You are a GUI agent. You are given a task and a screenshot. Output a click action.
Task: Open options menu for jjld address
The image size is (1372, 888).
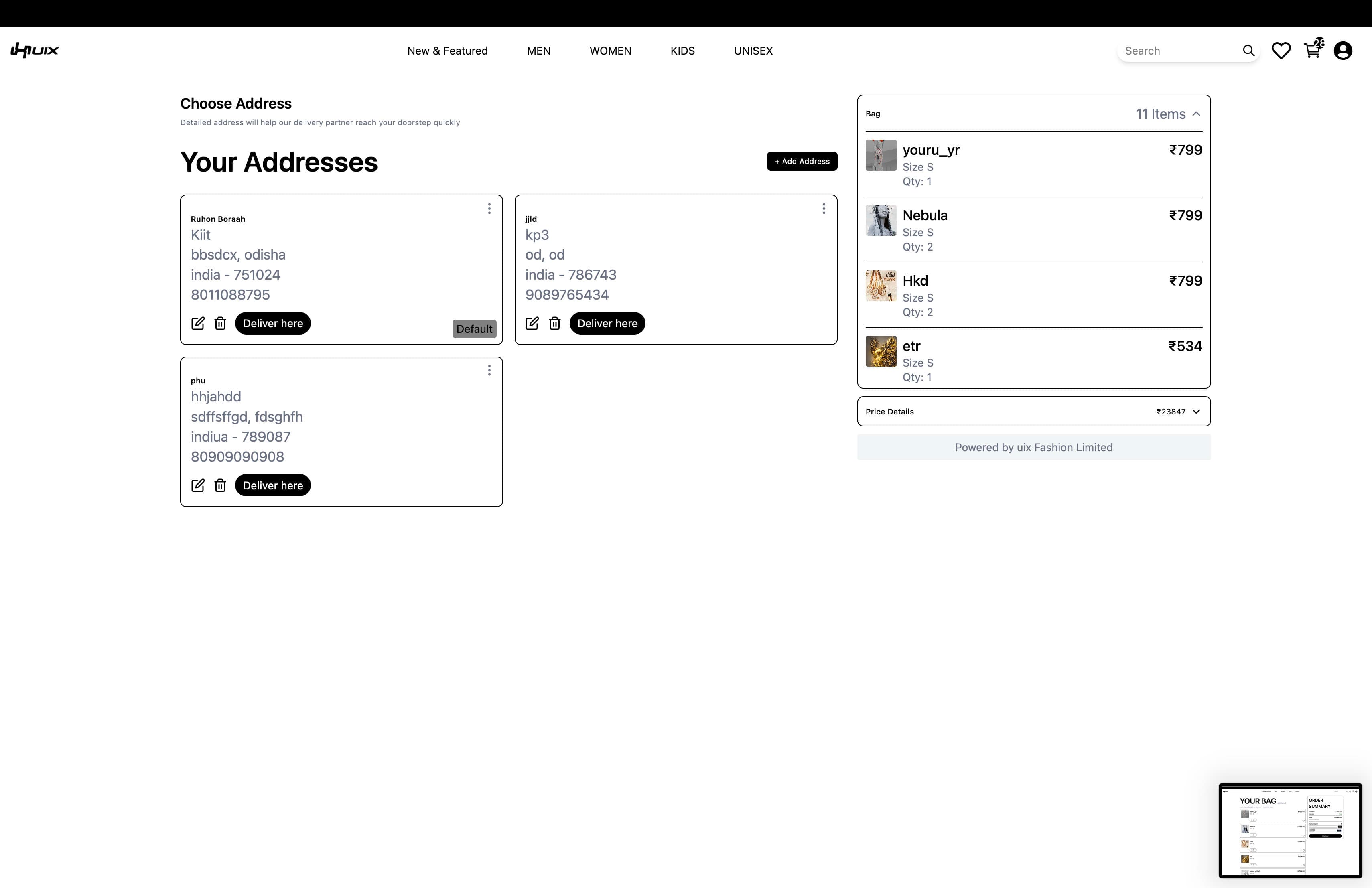[824, 209]
